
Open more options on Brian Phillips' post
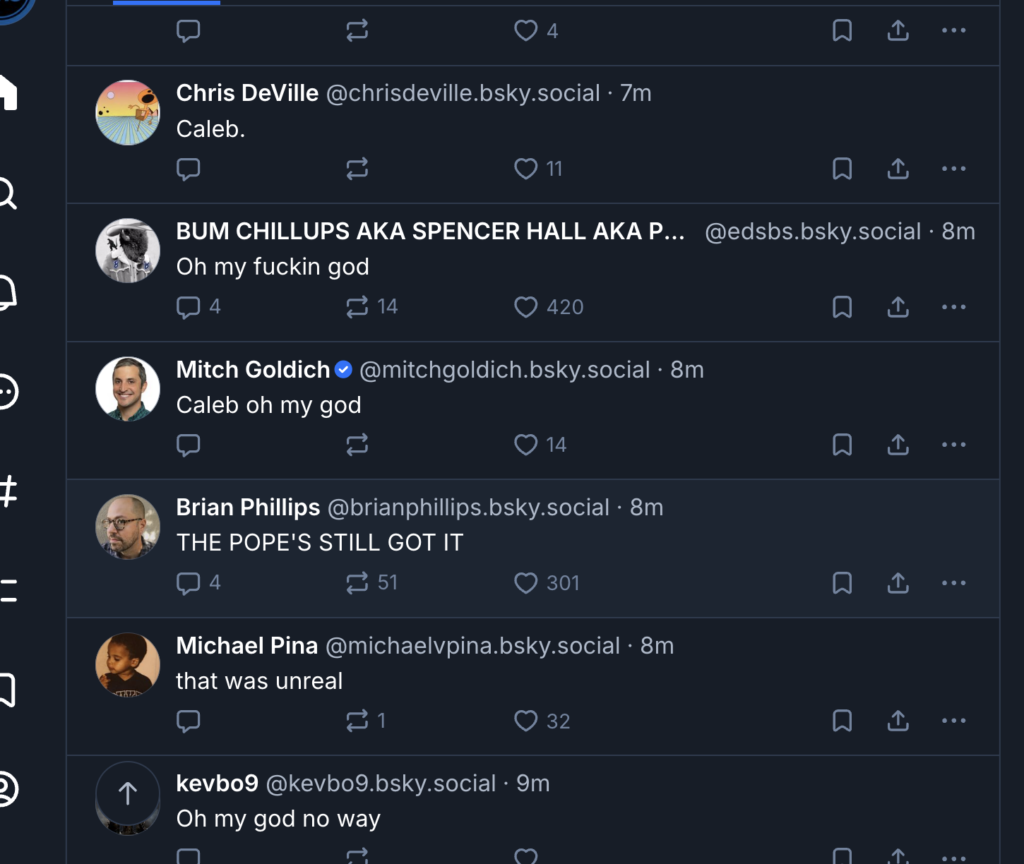pyautogui.click(x=954, y=583)
